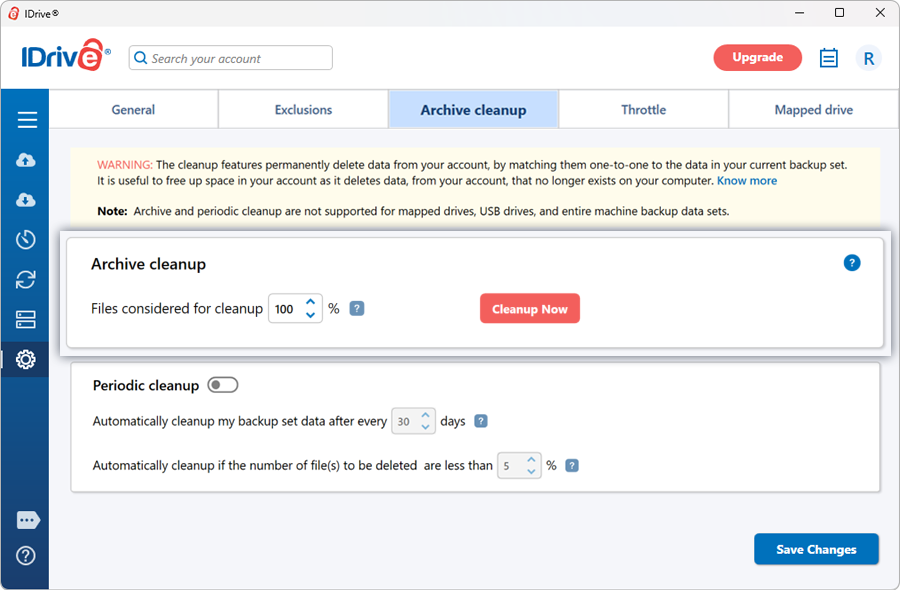Click the Cleanup Now button
The height and width of the screenshot is (590, 900).
click(530, 309)
